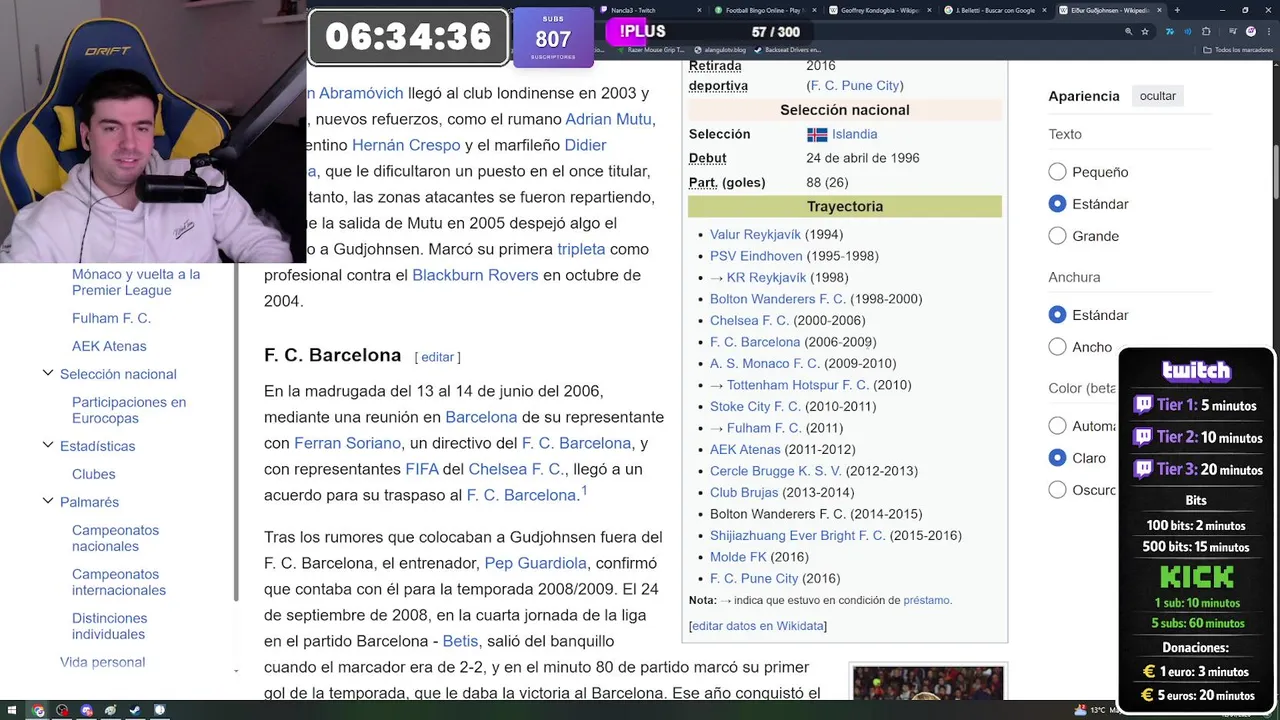
Task: Go to Clubes in contents
Action: coord(93,474)
